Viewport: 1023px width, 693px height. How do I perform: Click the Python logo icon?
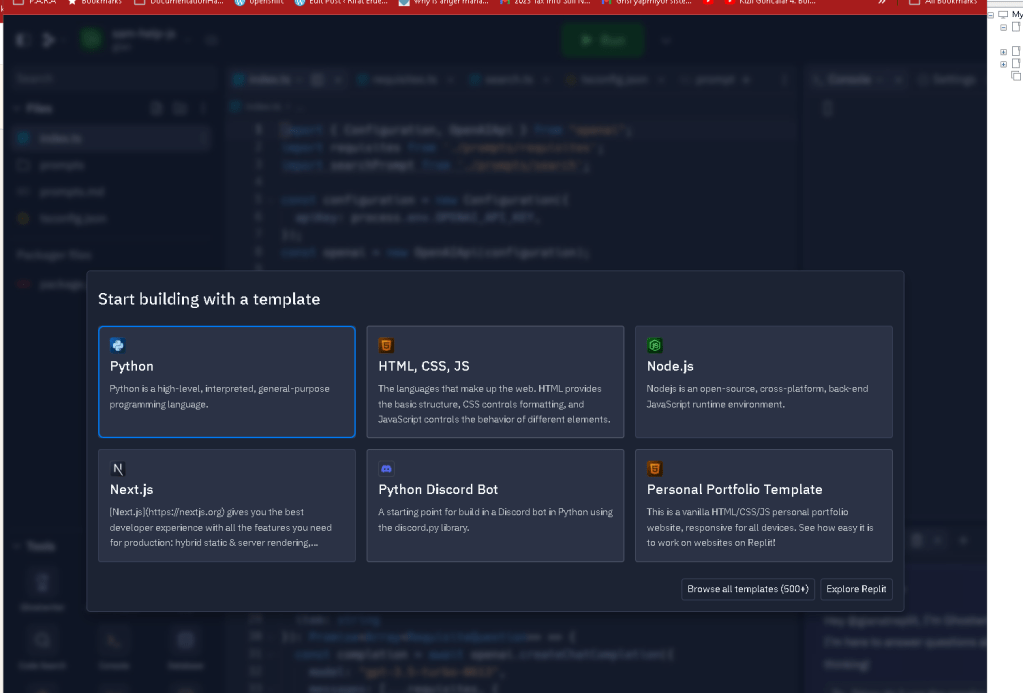tap(117, 345)
